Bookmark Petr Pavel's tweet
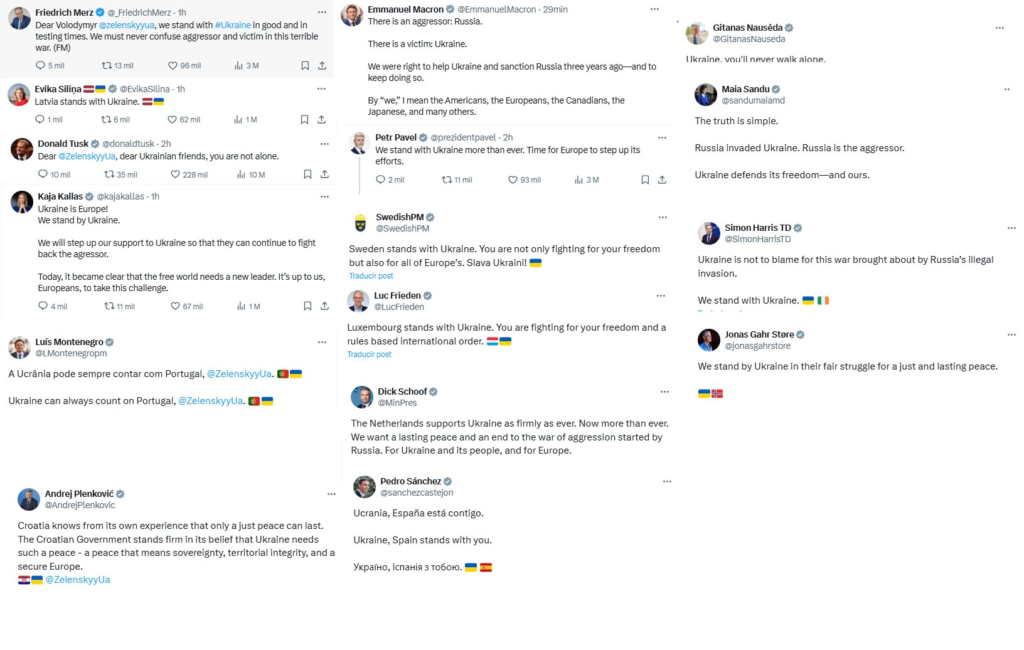The width and height of the screenshot is (1024, 650). pos(645,180)
